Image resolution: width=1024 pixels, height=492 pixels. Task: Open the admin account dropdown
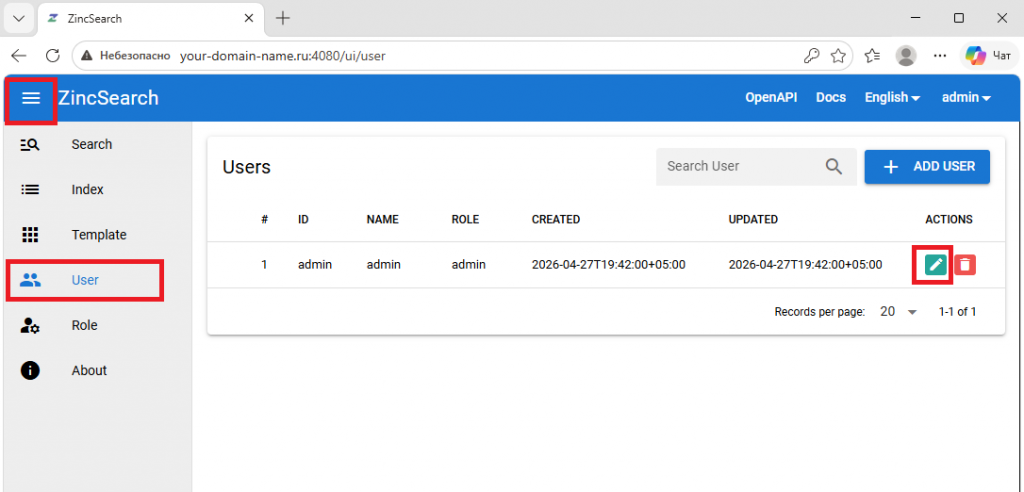coord(966,97)
